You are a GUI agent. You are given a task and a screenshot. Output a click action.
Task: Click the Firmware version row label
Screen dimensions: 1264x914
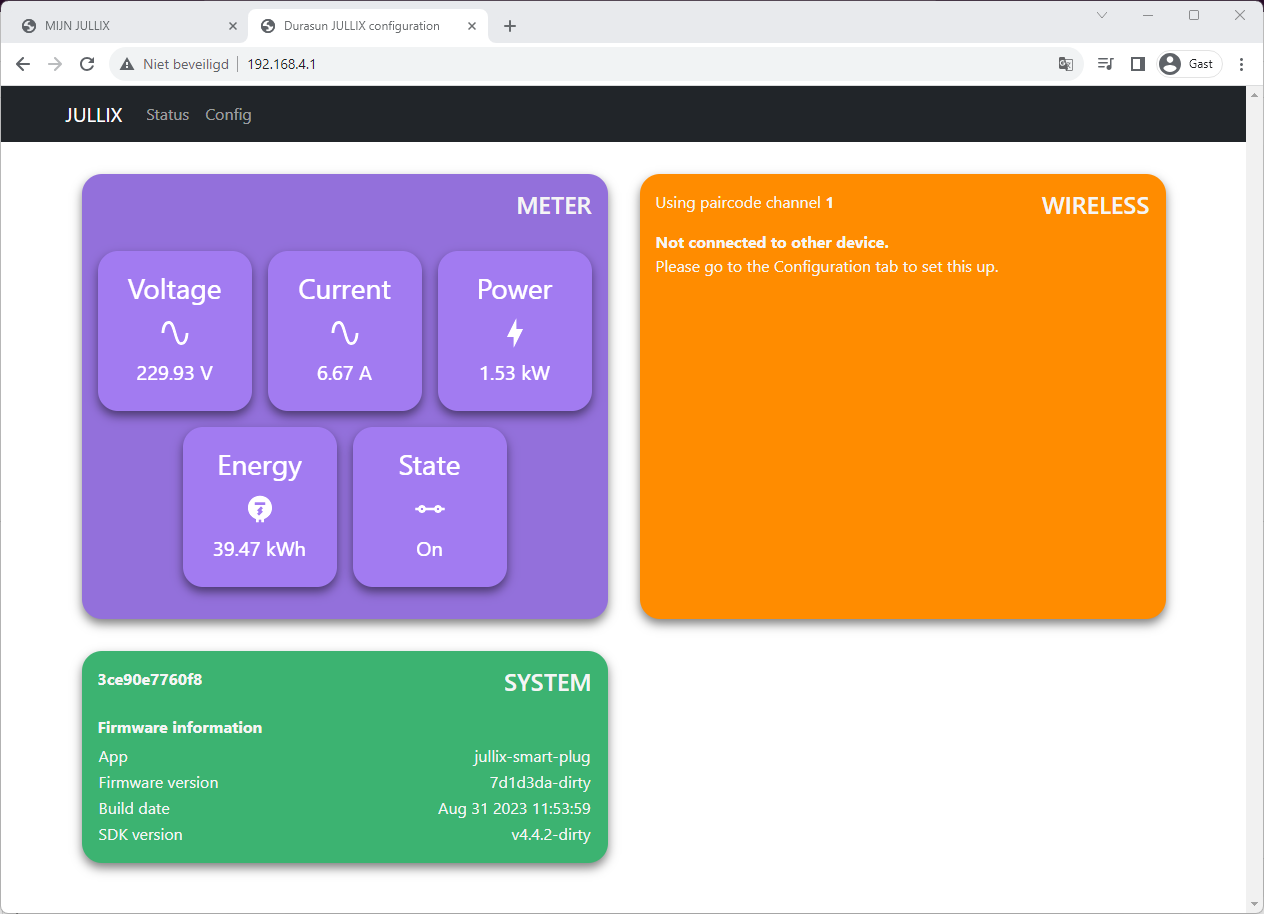158,783
